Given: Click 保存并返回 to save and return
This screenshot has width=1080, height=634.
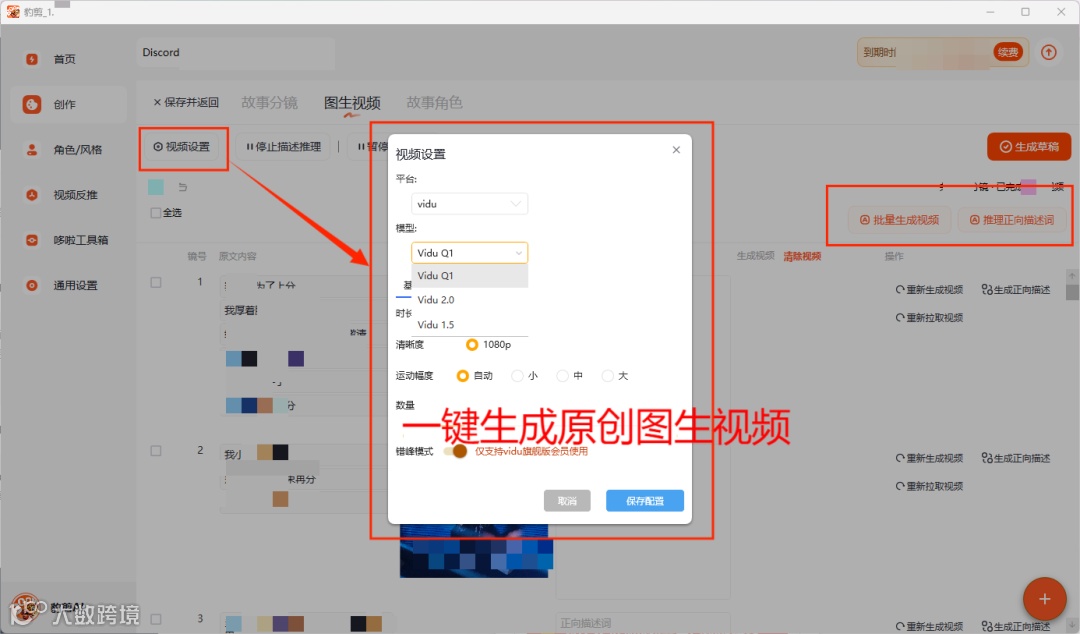Looking at the screenshot, I should [186, 102].
